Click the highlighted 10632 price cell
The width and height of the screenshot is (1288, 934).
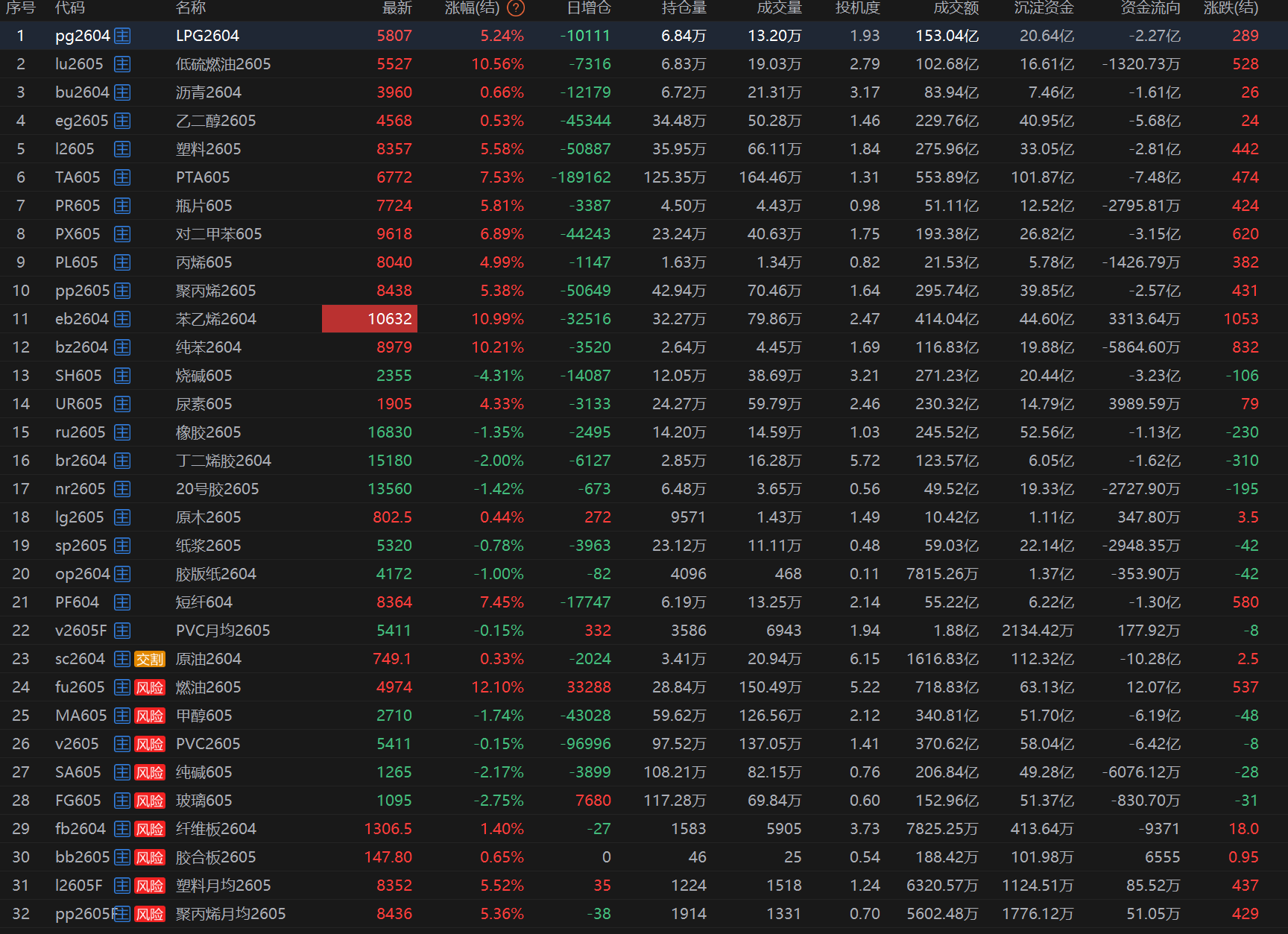pyautogui.click(x=370, y=319)
